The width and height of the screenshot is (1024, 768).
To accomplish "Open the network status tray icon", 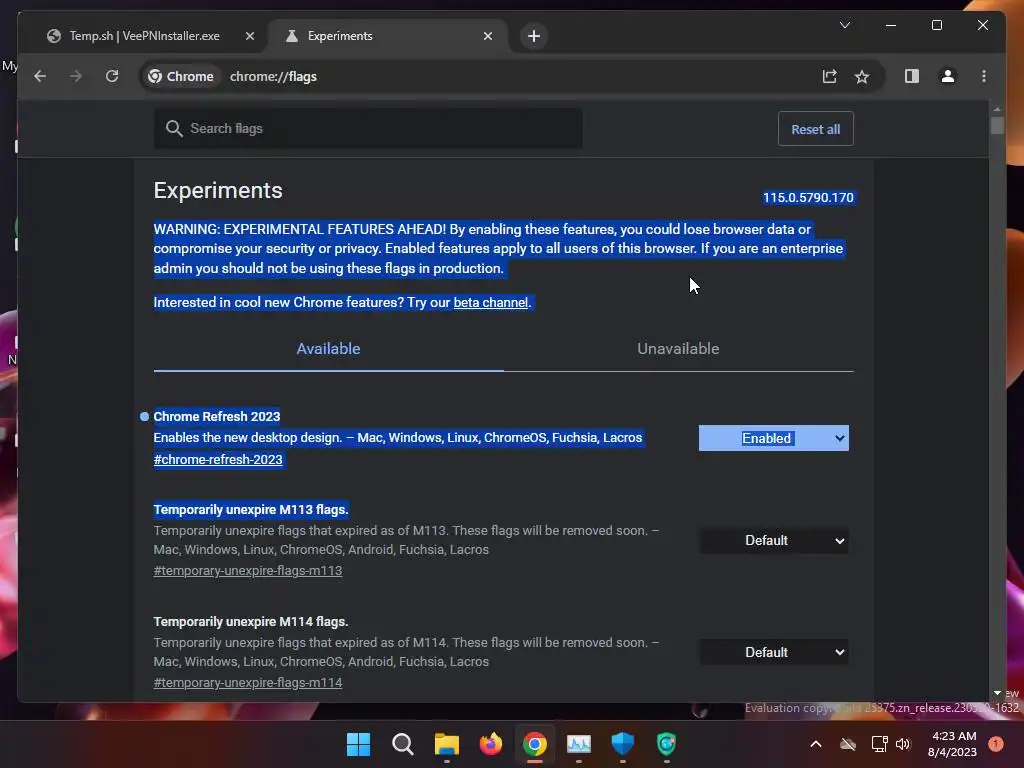I will coord(879,744).
